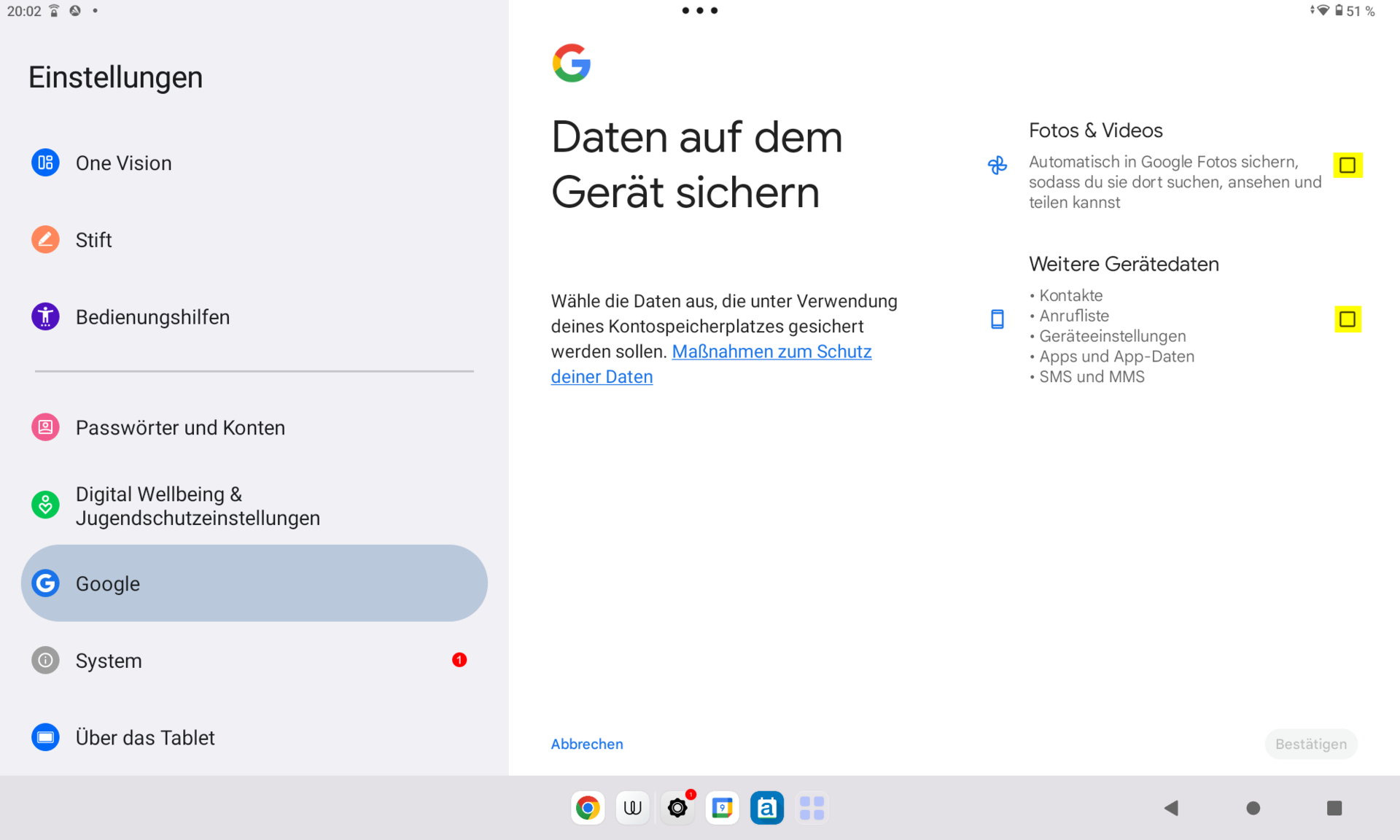Tap the back navigation triangle
Viewport: 1400px width, 840px height.
click(x=1172, y=808)
